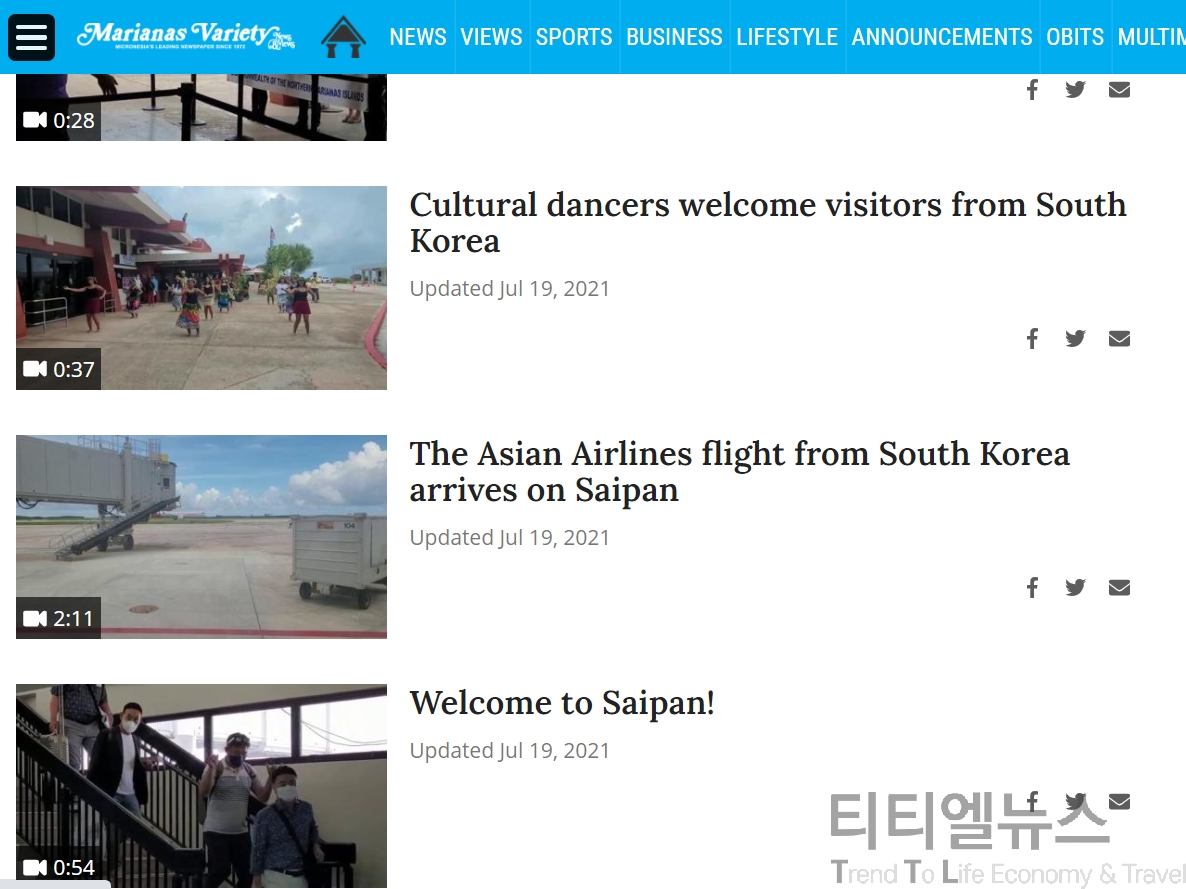Open the NEWS menu

point(418,37)
